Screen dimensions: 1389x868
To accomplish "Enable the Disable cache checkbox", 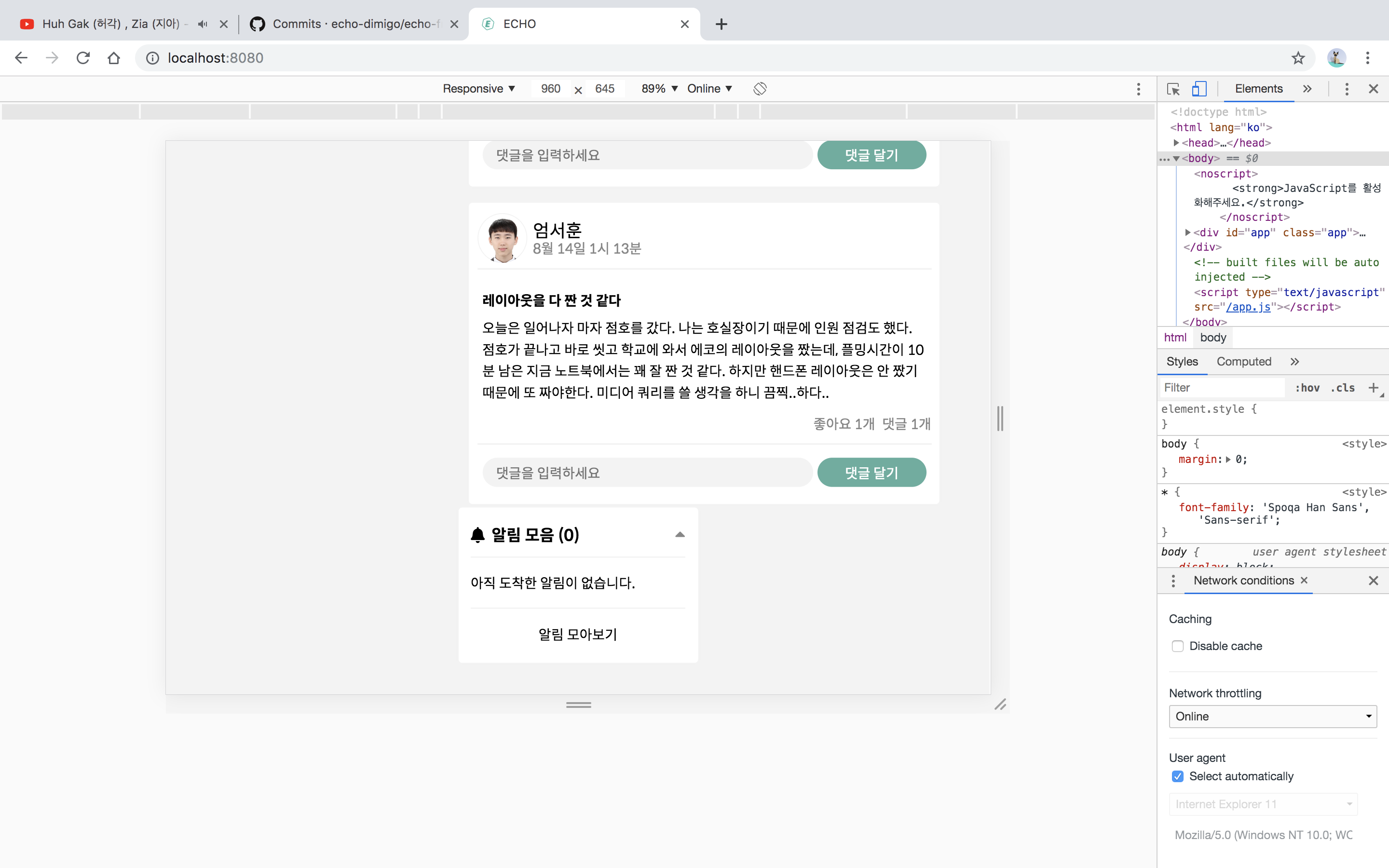I will pos(1178,646).
